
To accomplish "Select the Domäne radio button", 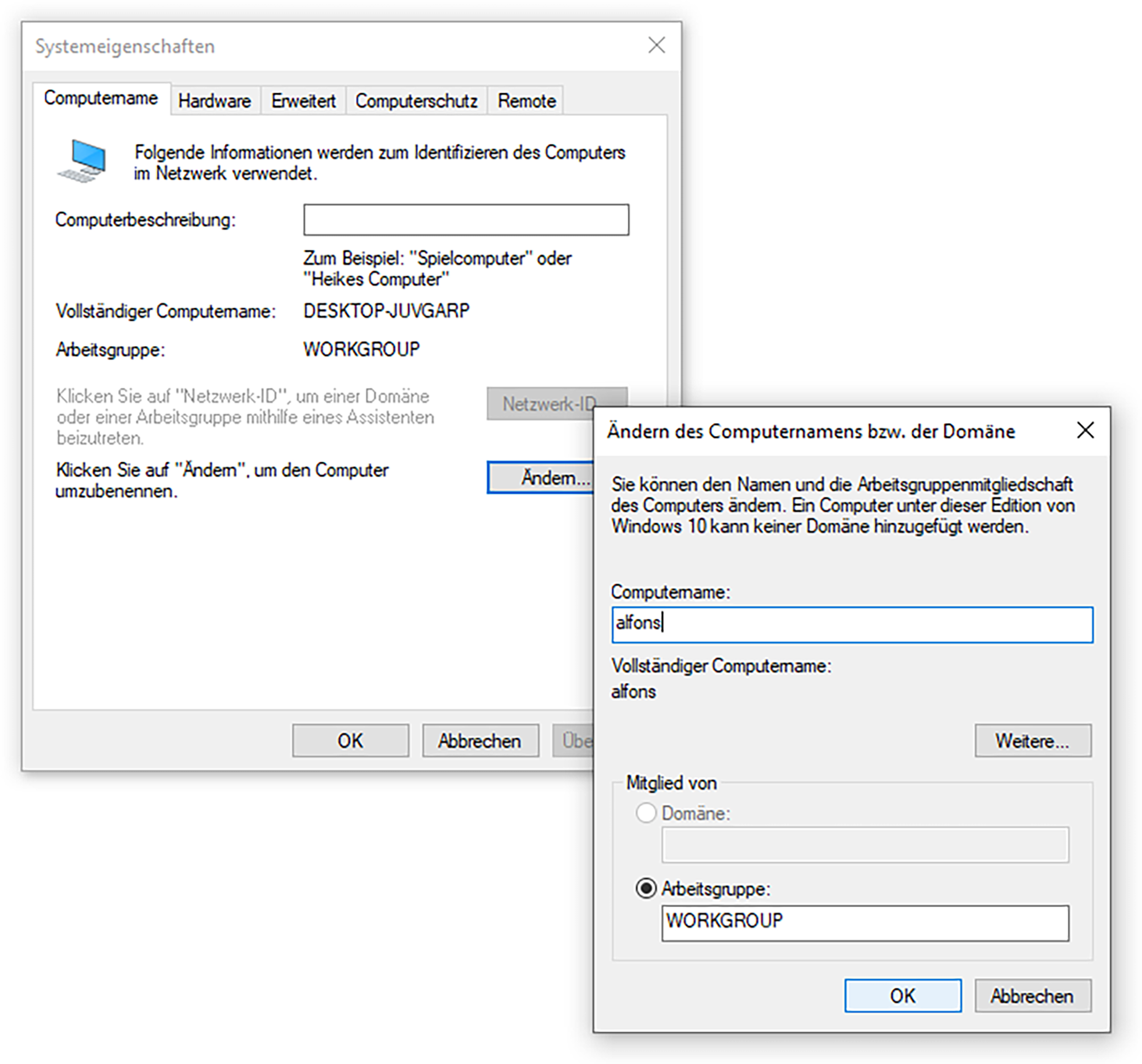I will click(646, 813).
